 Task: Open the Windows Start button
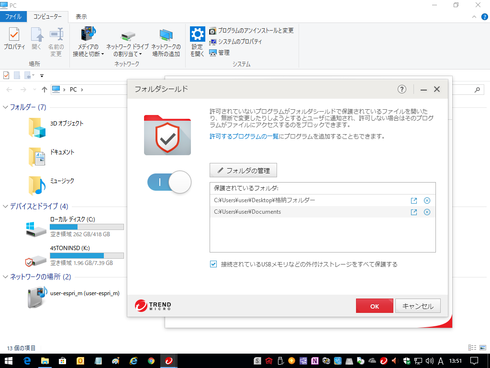coord(8,361)
